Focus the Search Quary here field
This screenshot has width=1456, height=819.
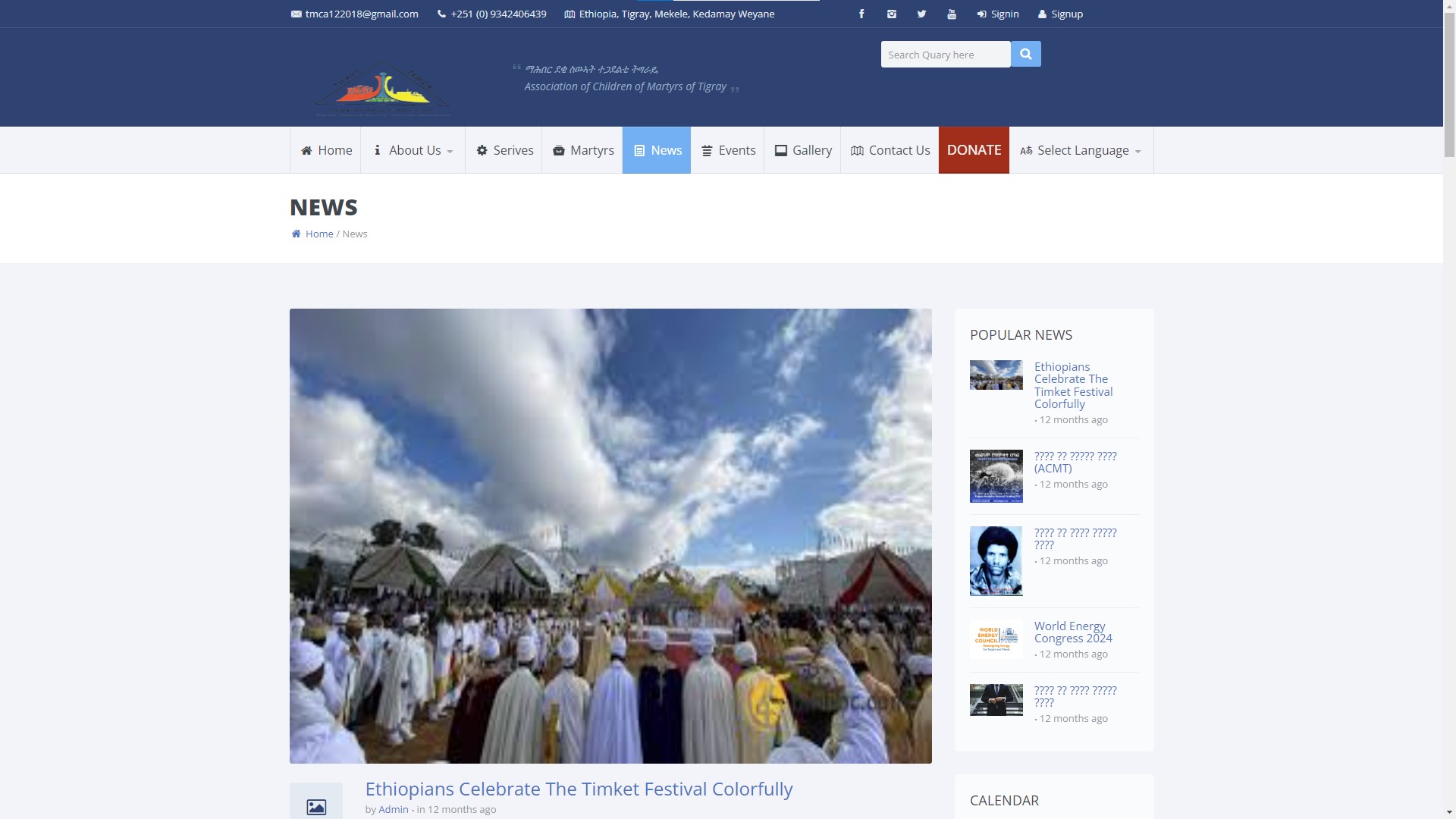click(x=945, y=55)
